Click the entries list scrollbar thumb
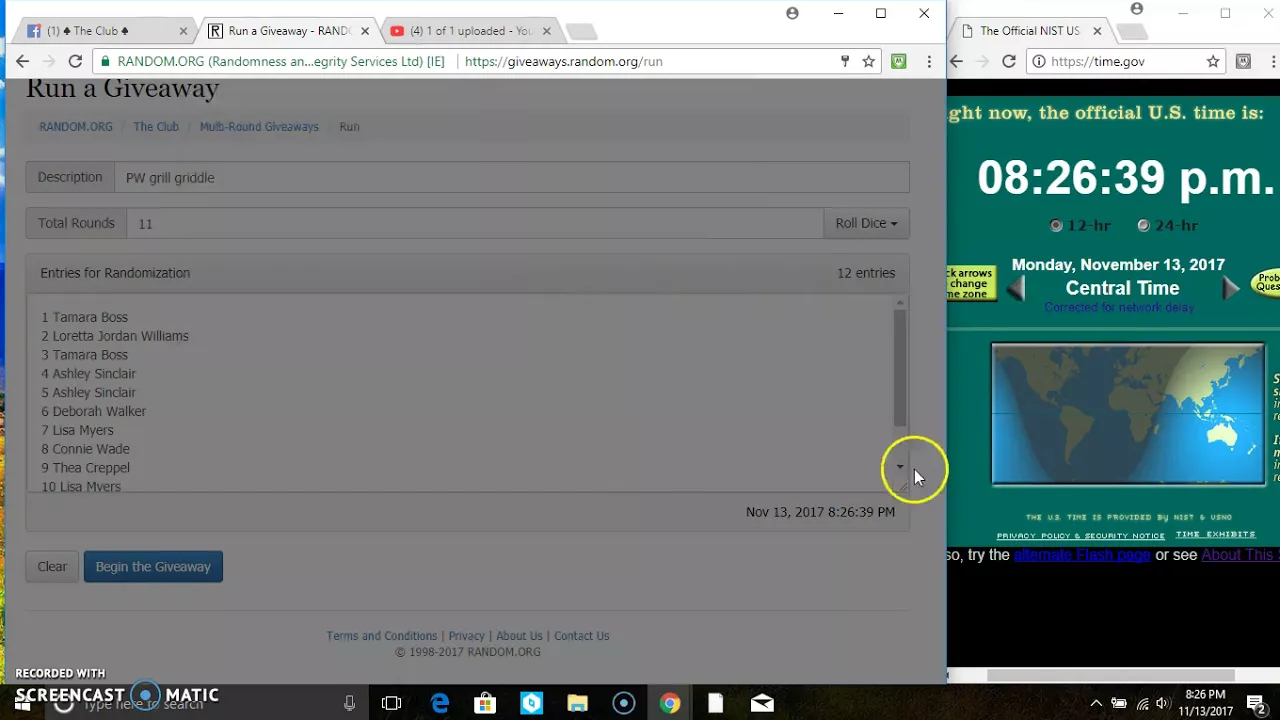This screenshot has height=720, width=1280. point(900,366)
